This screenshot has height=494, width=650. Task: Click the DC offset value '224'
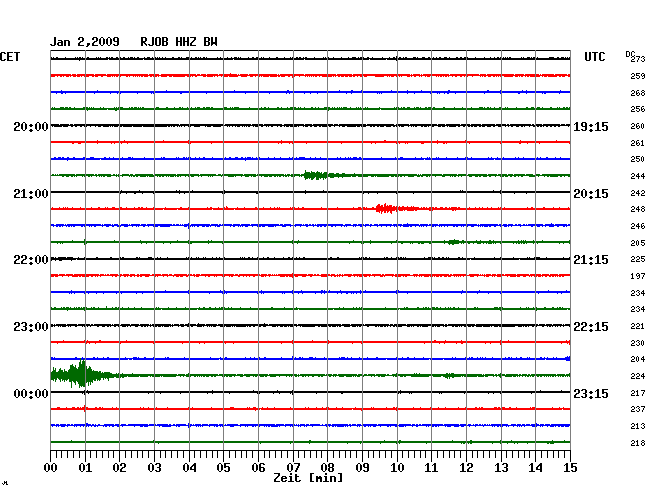(638, 376)
